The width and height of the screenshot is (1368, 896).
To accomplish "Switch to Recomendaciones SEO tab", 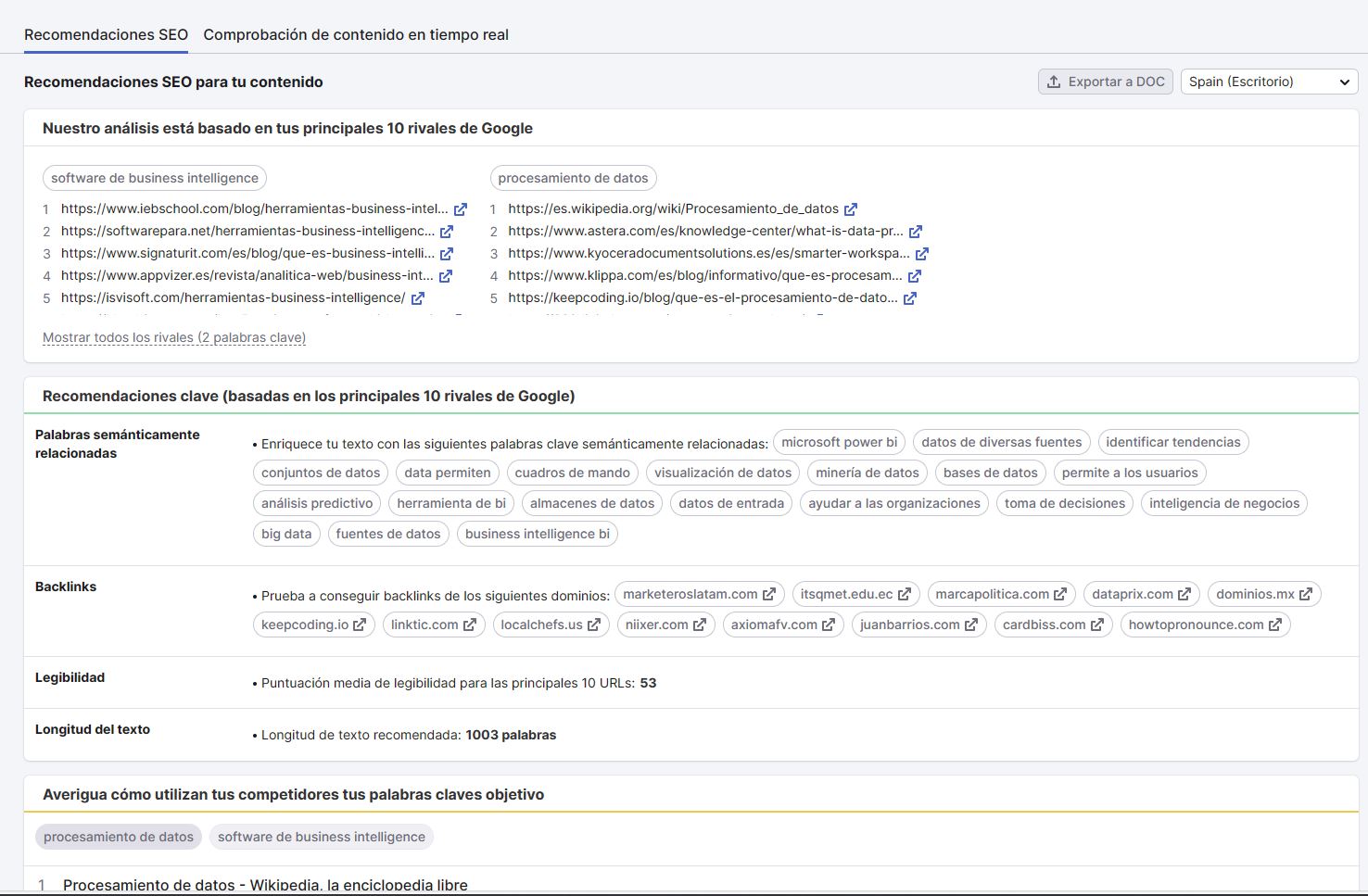I will [x=106, y=34].
